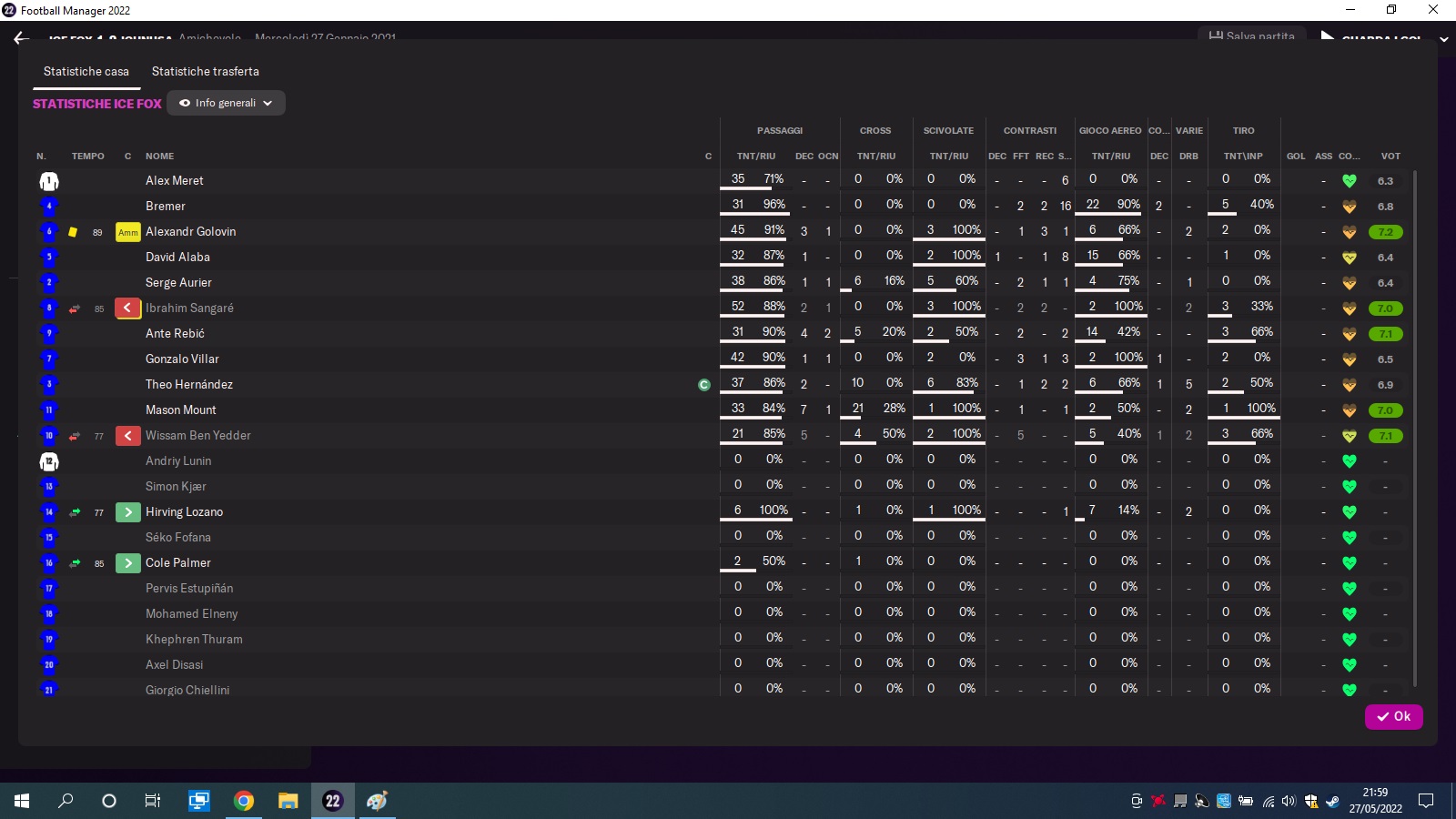Click the table's vertical scrollbar
1456x819 pixels.
1415,428
